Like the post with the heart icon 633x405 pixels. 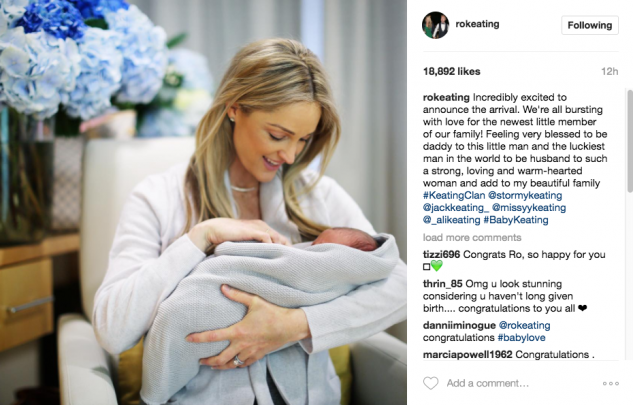point(430,383)
